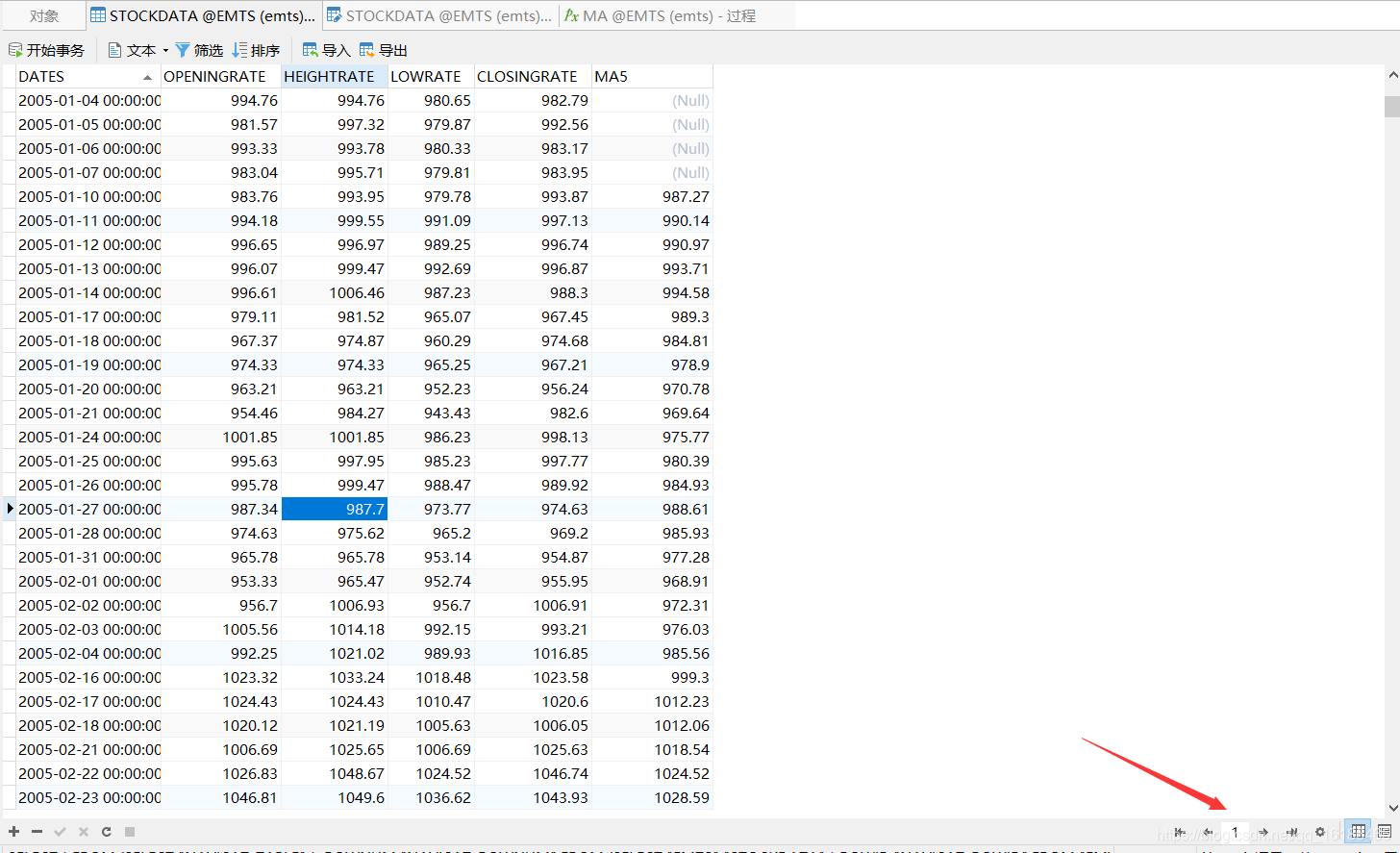Screen dimensions: 1400x853
Task: Discard changes with the X icon
Action: [x=83, y=832]
